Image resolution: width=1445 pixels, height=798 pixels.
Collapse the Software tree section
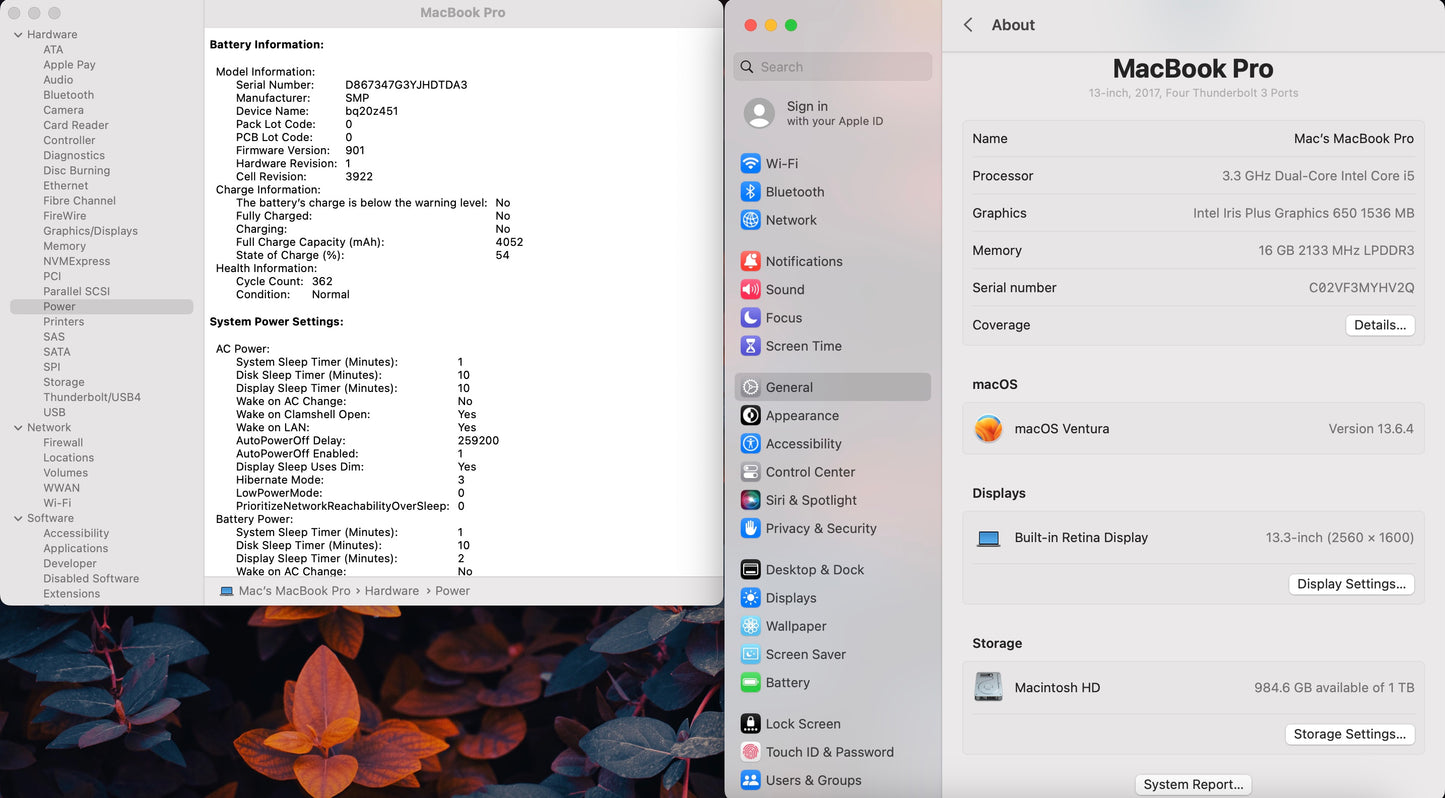(18, 519)
